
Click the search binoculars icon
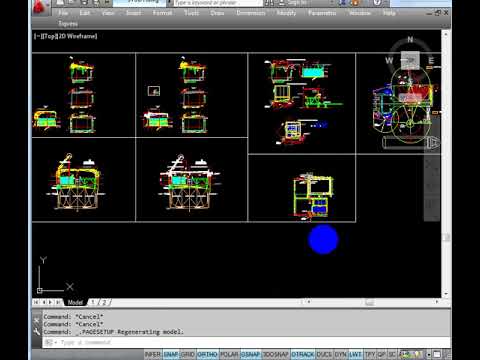pos(270,3)
